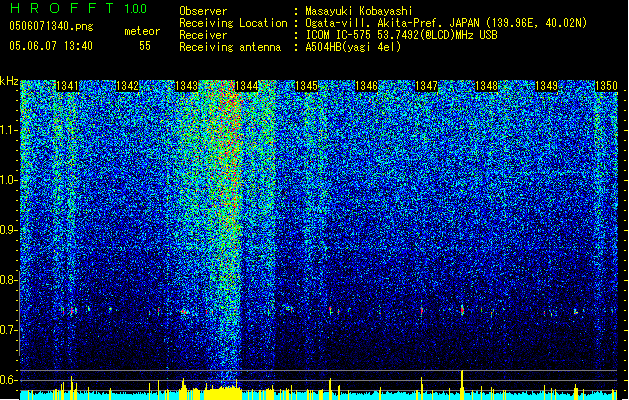Click the 1341 time marker

coord(67,86)
